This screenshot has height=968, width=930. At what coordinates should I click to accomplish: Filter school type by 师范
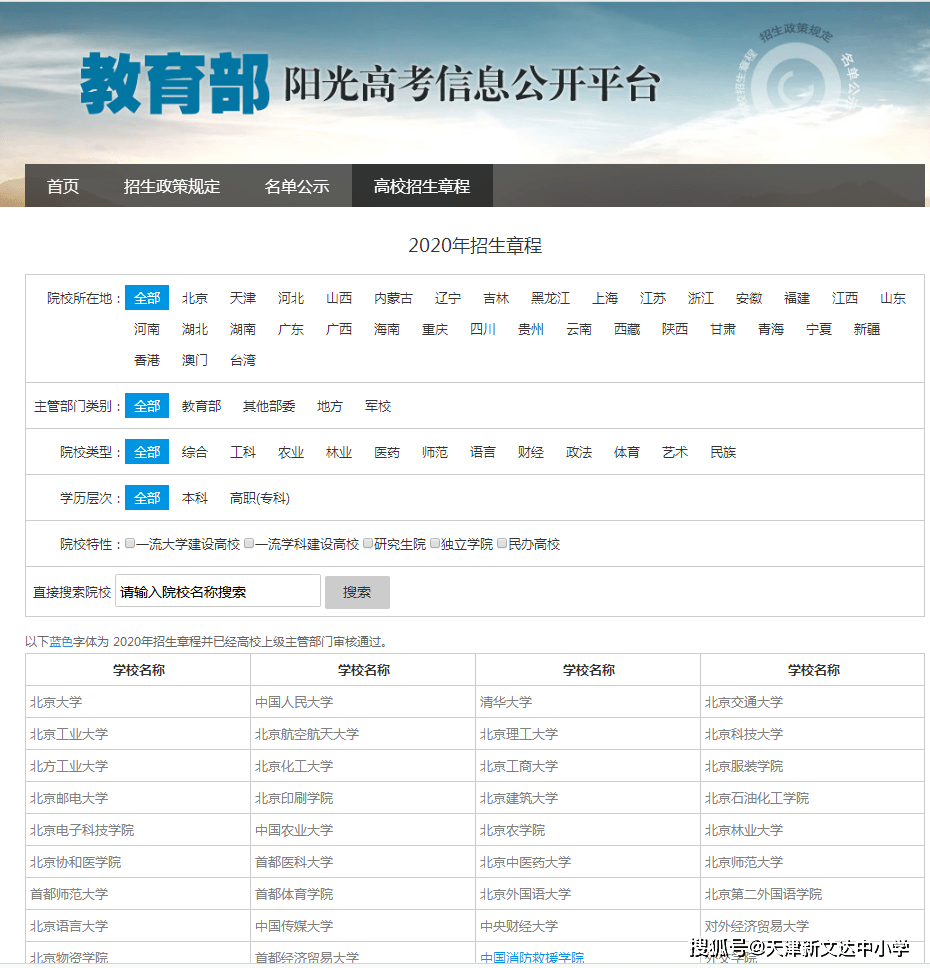coord(435,452)
